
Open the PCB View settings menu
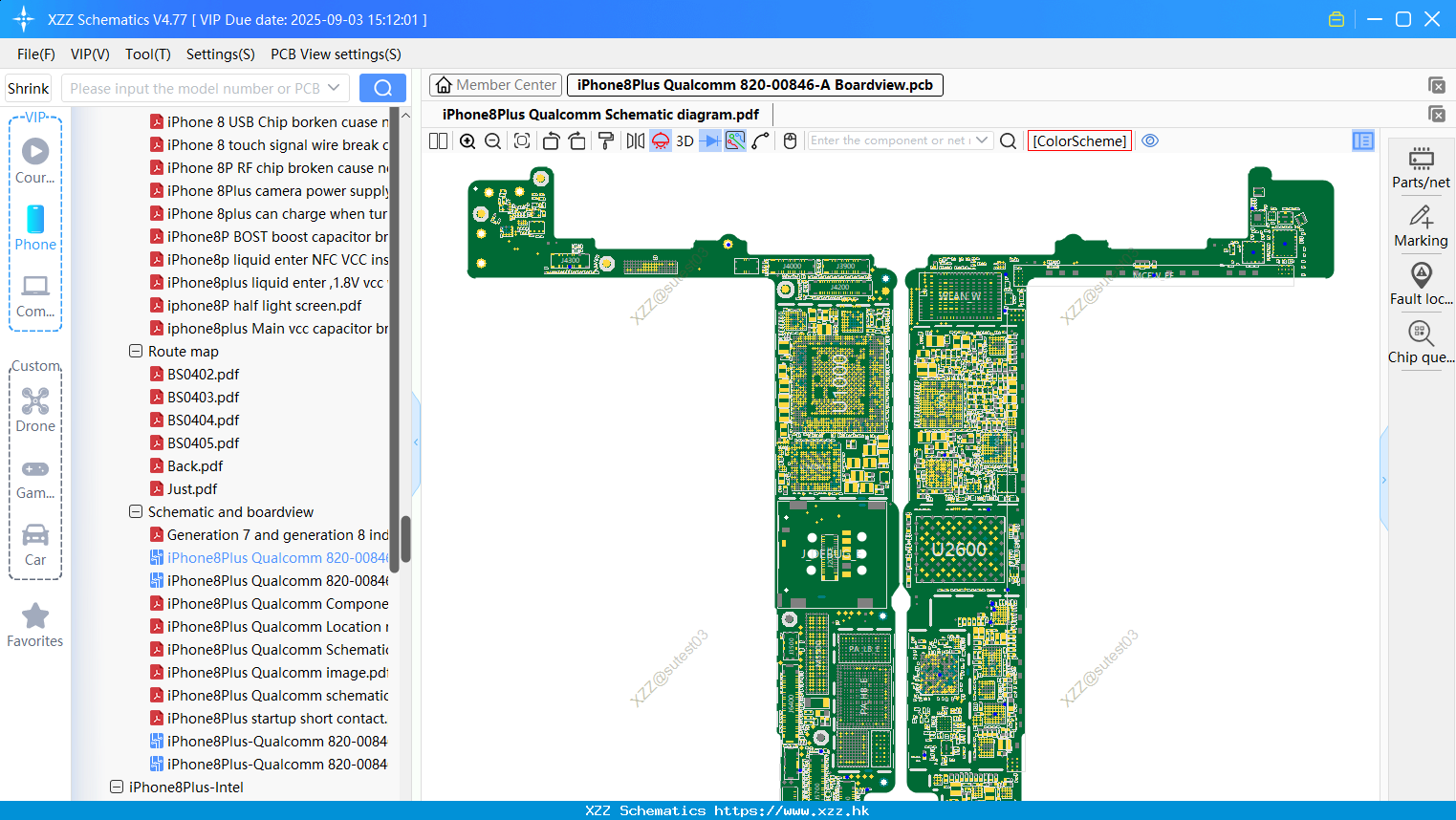coord(336,54)
